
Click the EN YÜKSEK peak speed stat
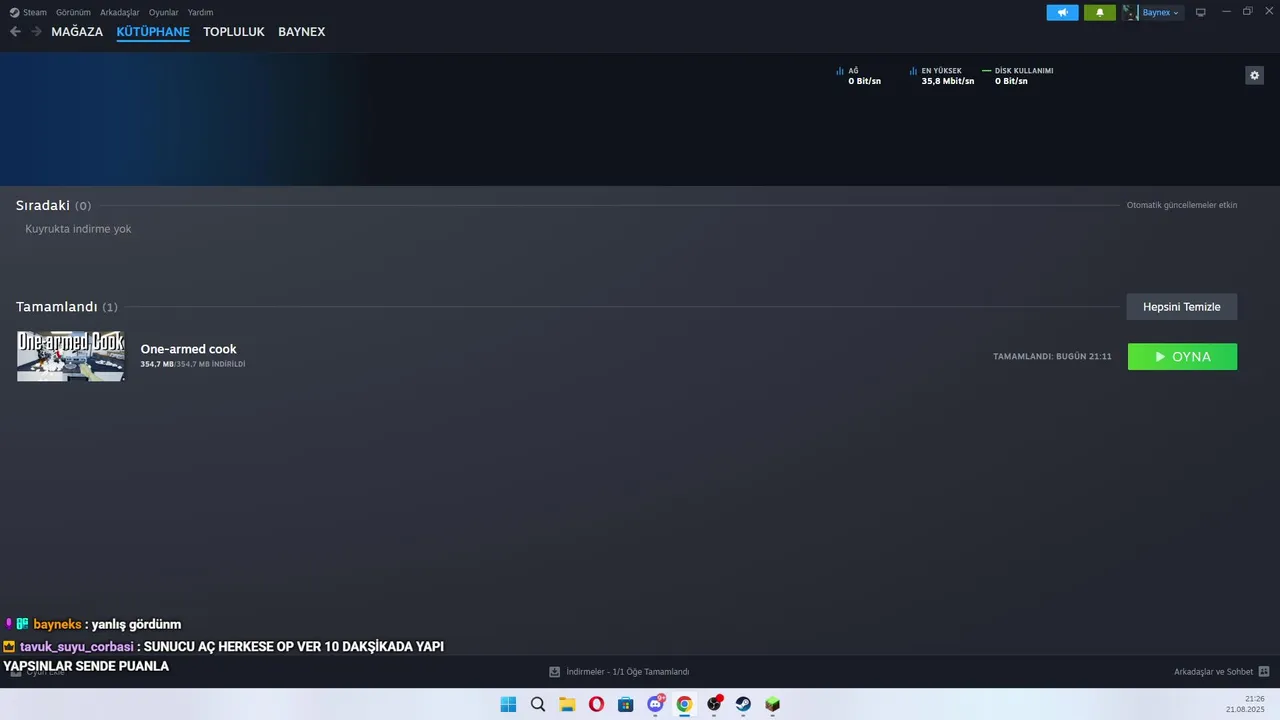pyautogui.click(x=942, y=76)
